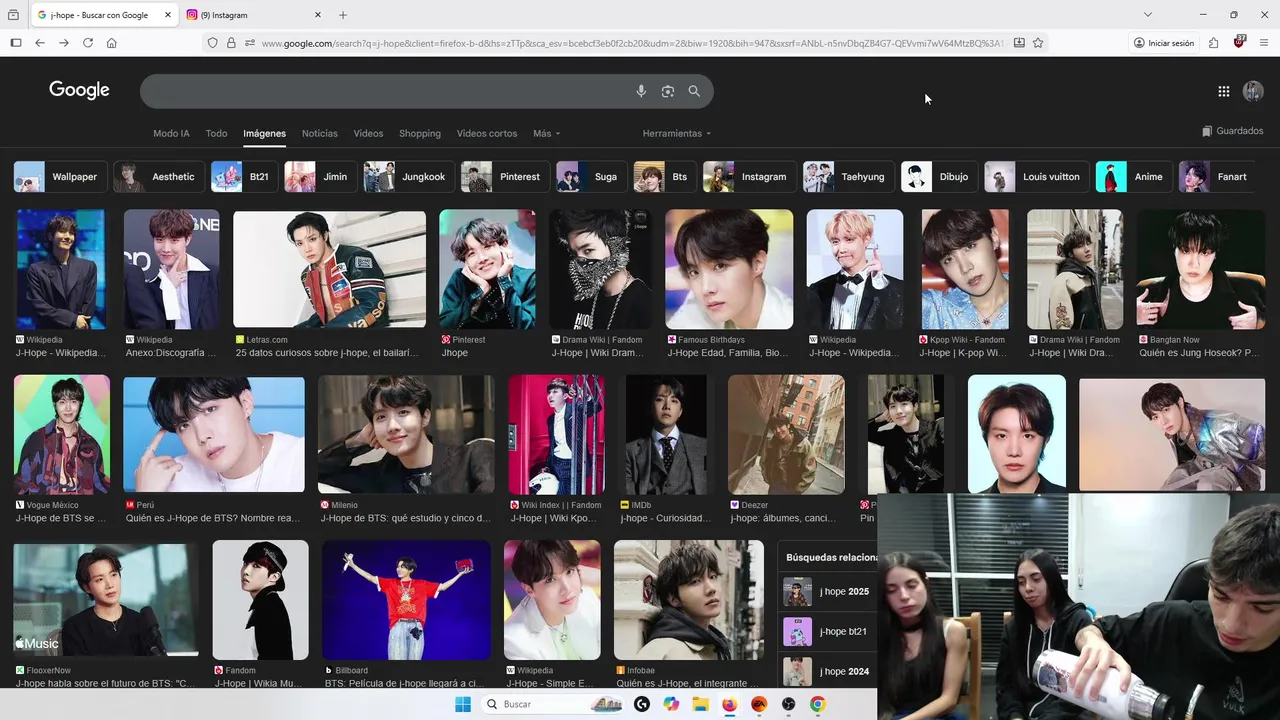View site security padlock info

pyautogui.click(x=231, y=43)
